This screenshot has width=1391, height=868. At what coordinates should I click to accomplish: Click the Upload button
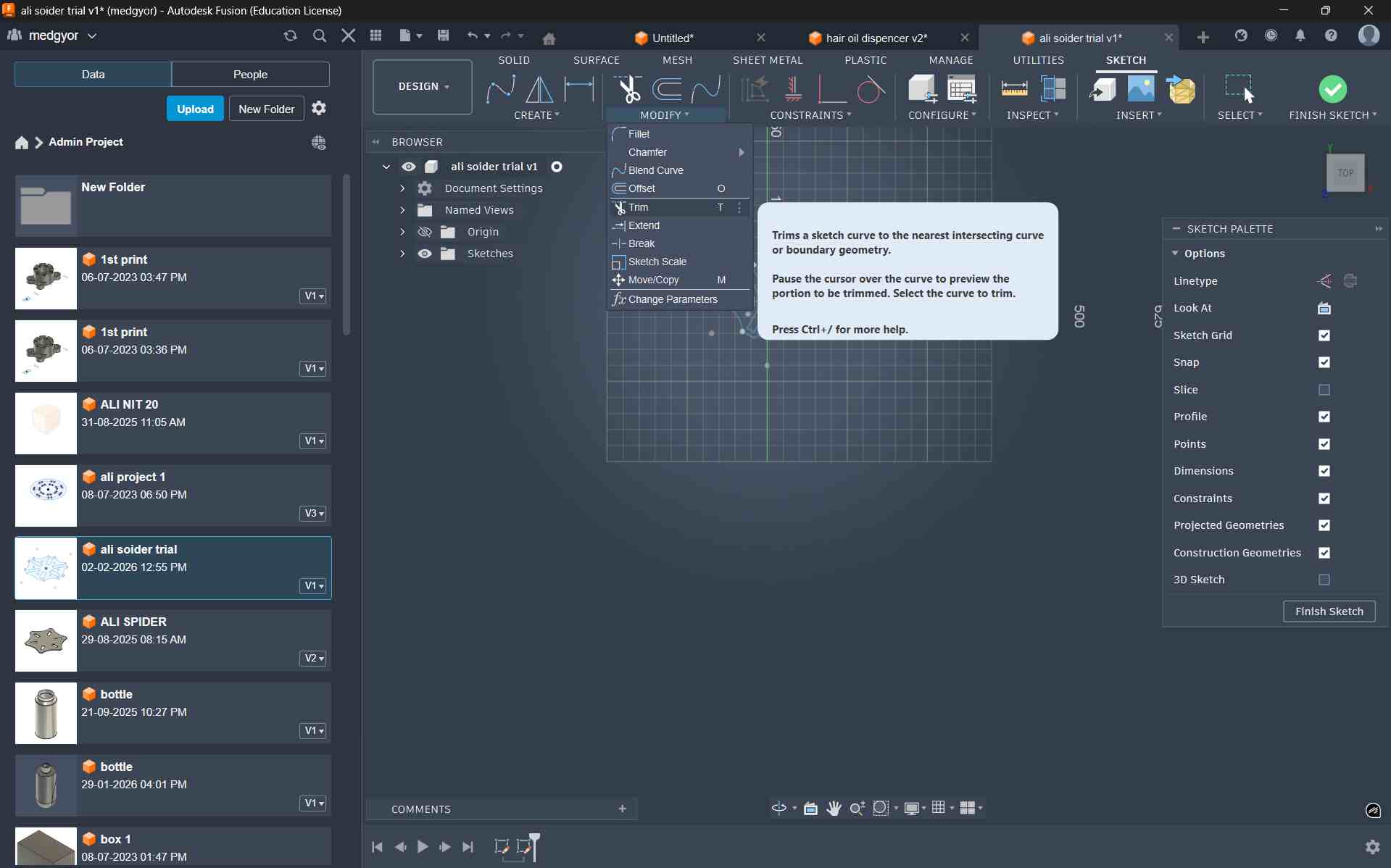point(195,109)
